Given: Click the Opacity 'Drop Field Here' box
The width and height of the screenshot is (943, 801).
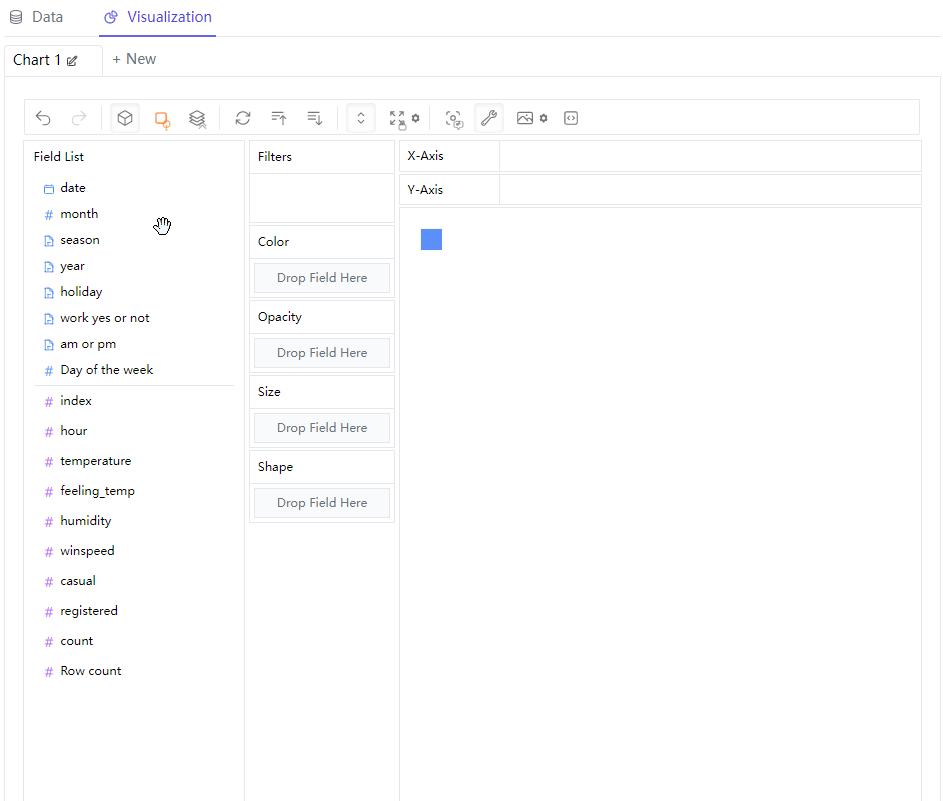Looking at the screenshot, I should coord(322,353).
